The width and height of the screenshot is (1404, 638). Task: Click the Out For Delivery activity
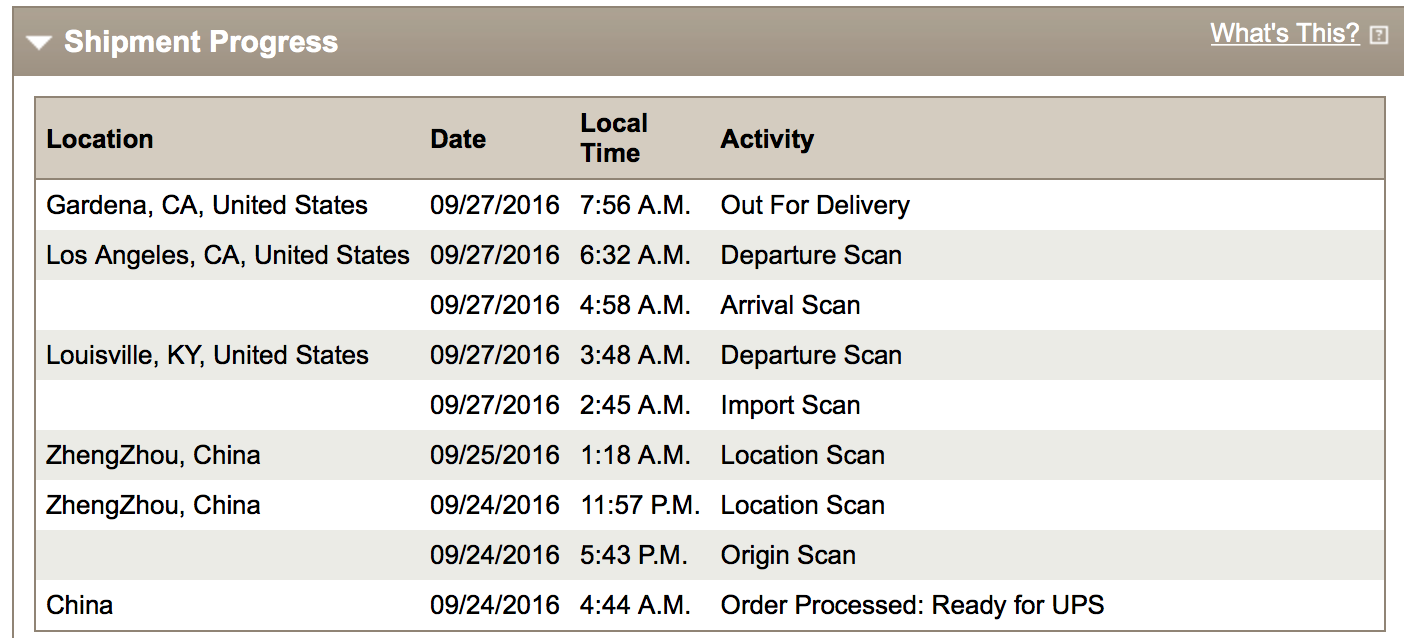(815, 205)
